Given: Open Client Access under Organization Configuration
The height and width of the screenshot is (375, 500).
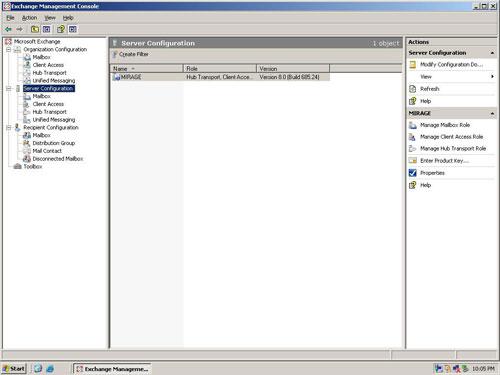Looking at the screenshot, I should [48, 65].
